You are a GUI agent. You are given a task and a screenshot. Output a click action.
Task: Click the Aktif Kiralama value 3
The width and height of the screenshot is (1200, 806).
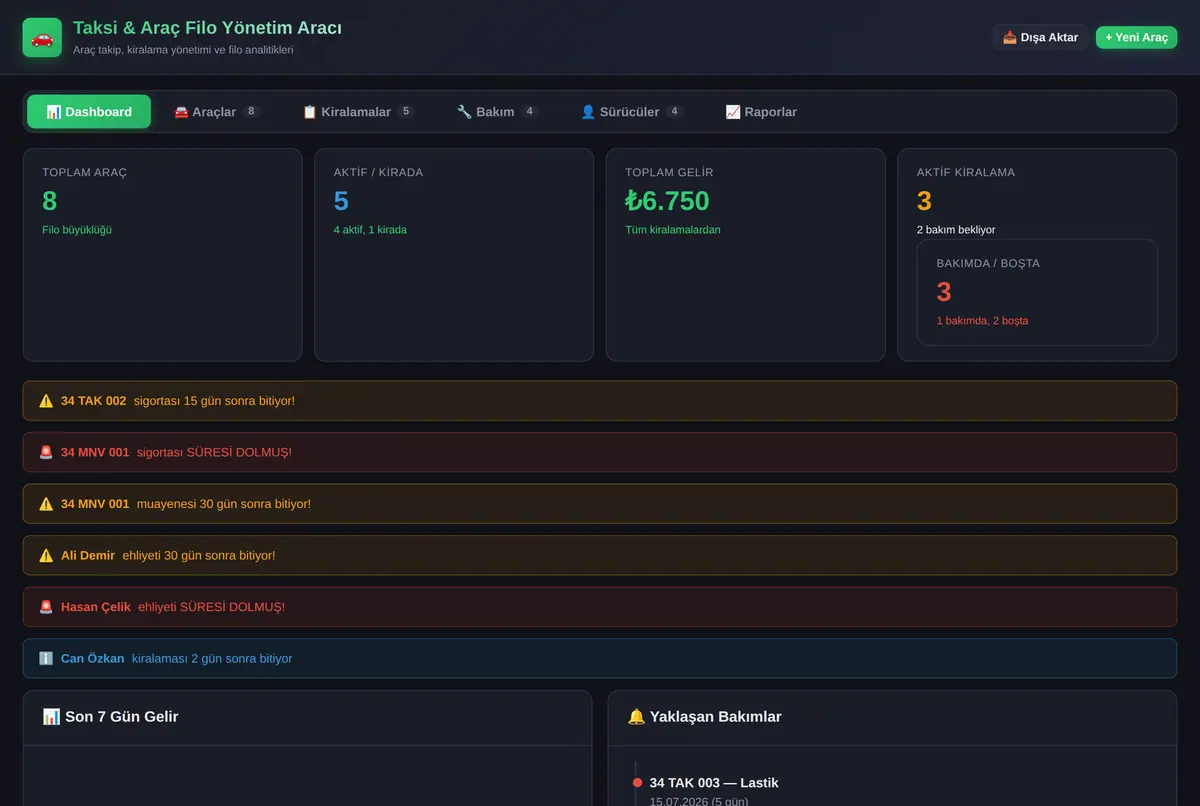click(x=924, y=201)
